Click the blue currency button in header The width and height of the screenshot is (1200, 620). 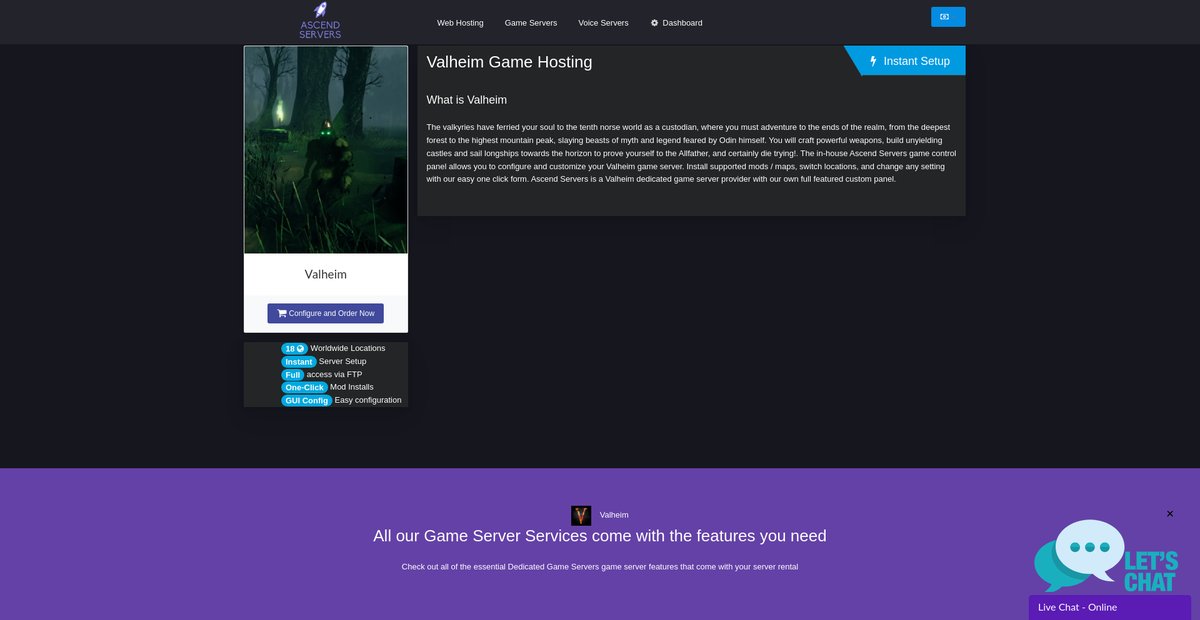(948, 17)
